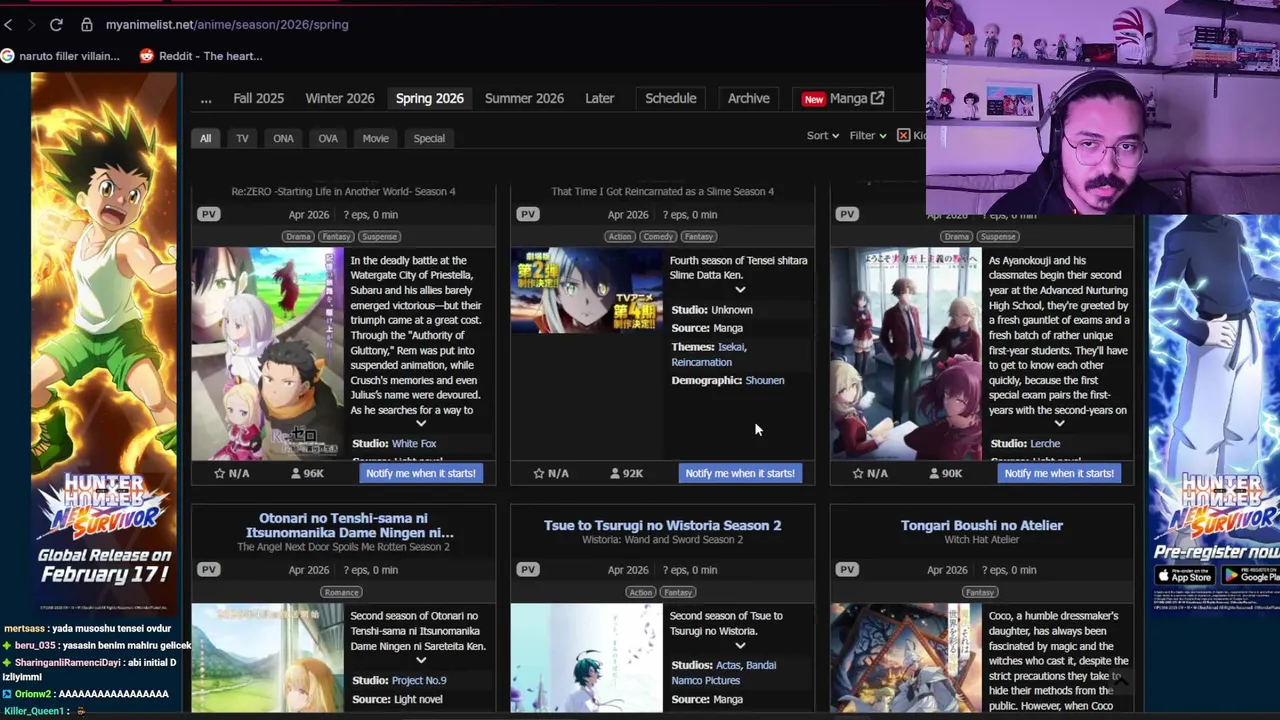Open Re:ZERO Season 4 title link
Screen dimensions: 1280x720
343,191
